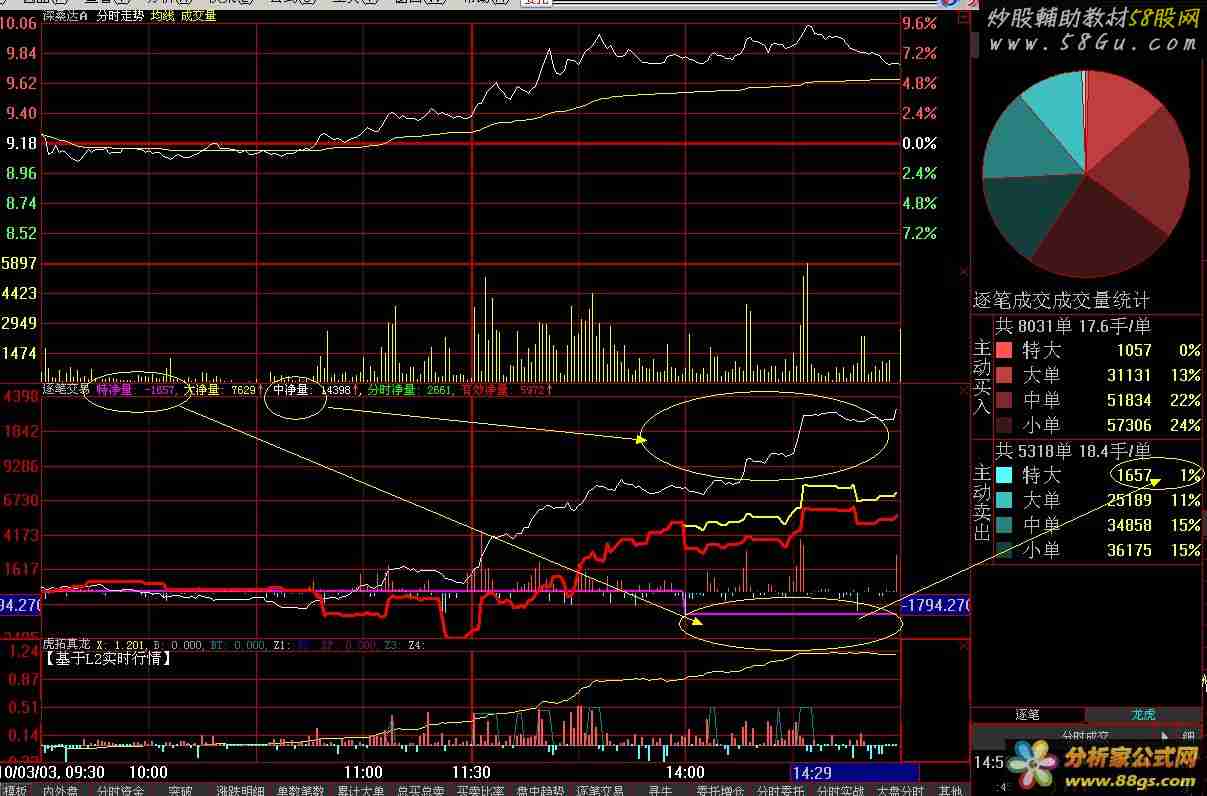Click the large dark red pie slice
Viewport: 1207px width, 796px height.
pyautogui.click(x=1100, y=230)
